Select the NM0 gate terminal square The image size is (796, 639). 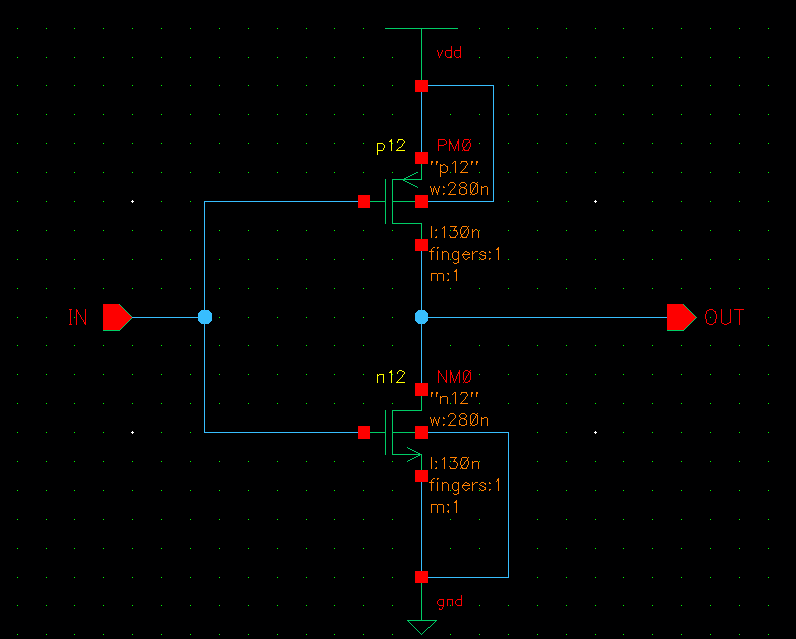point(364,432)
